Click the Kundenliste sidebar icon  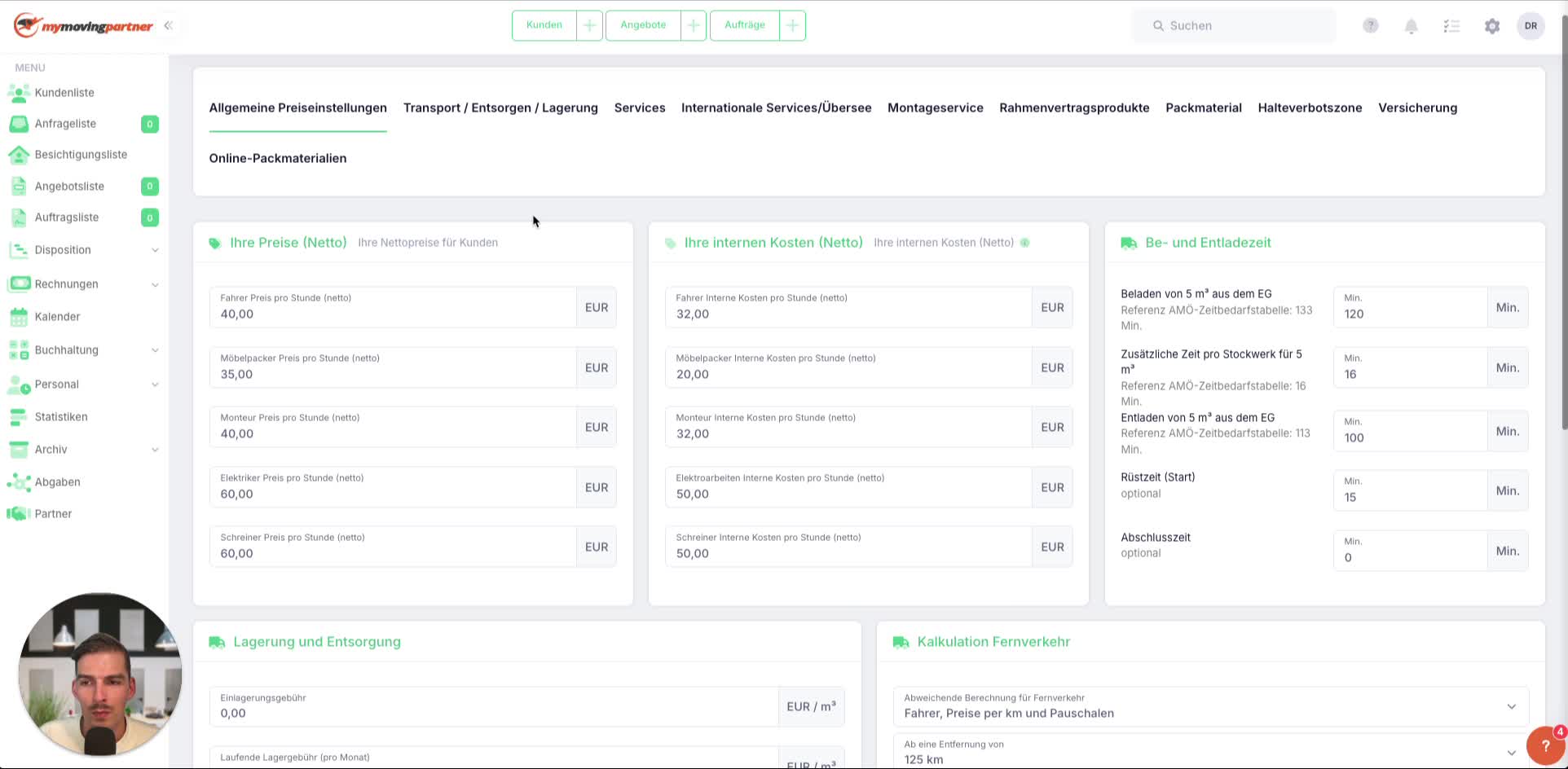(18, 93)
